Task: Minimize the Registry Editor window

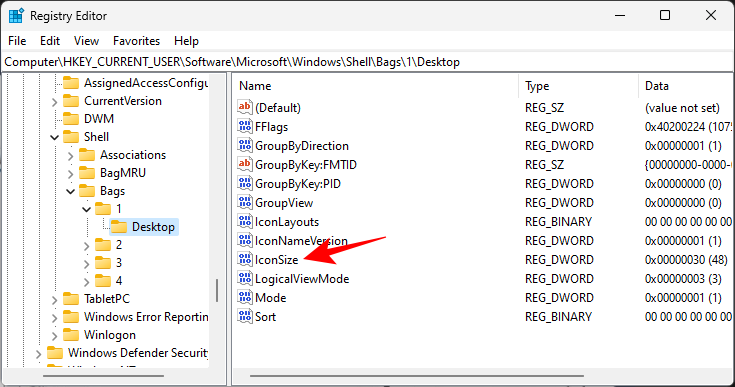Action: [620, 15]
